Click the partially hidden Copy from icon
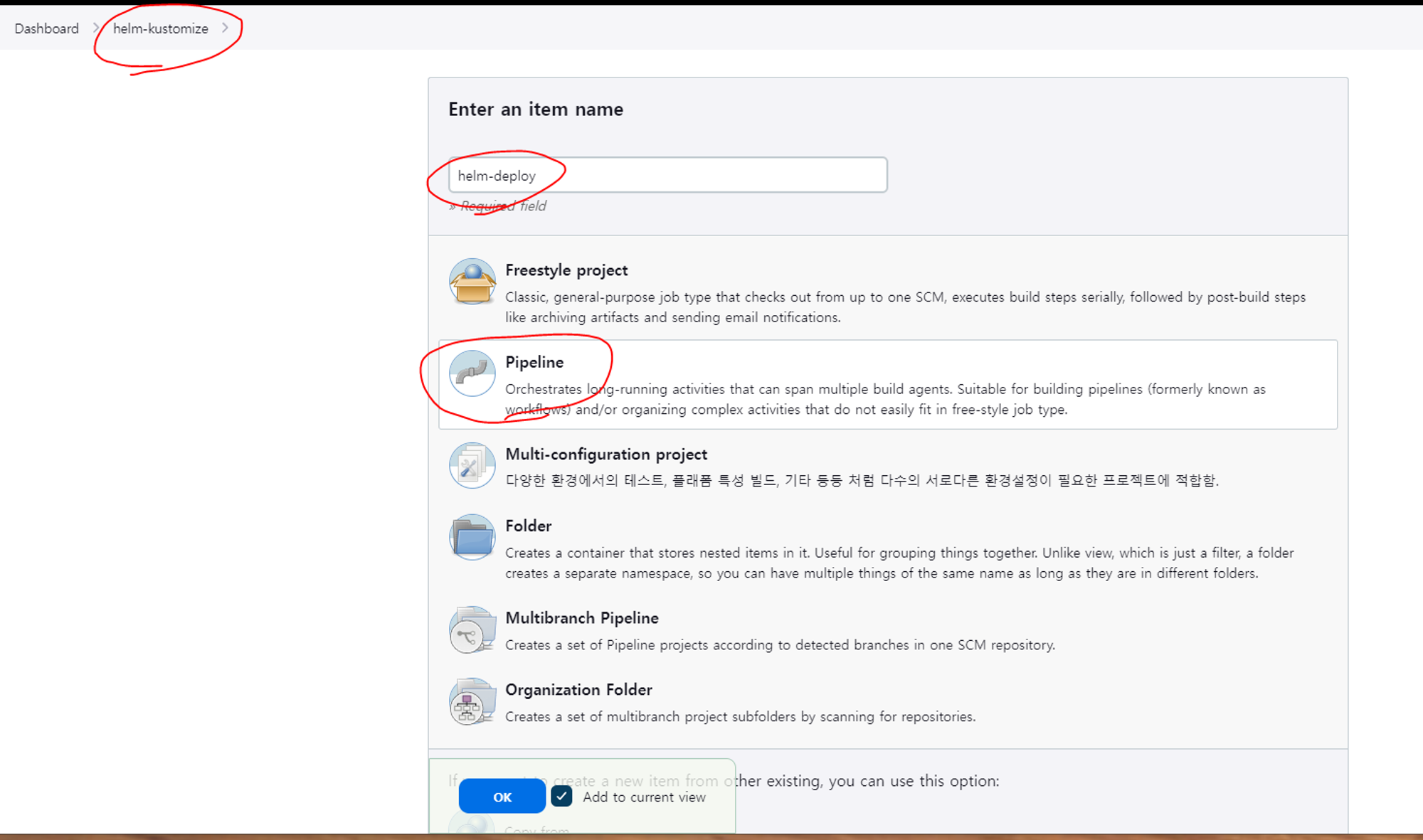1423x840 pixels. (x=472, y=825)
